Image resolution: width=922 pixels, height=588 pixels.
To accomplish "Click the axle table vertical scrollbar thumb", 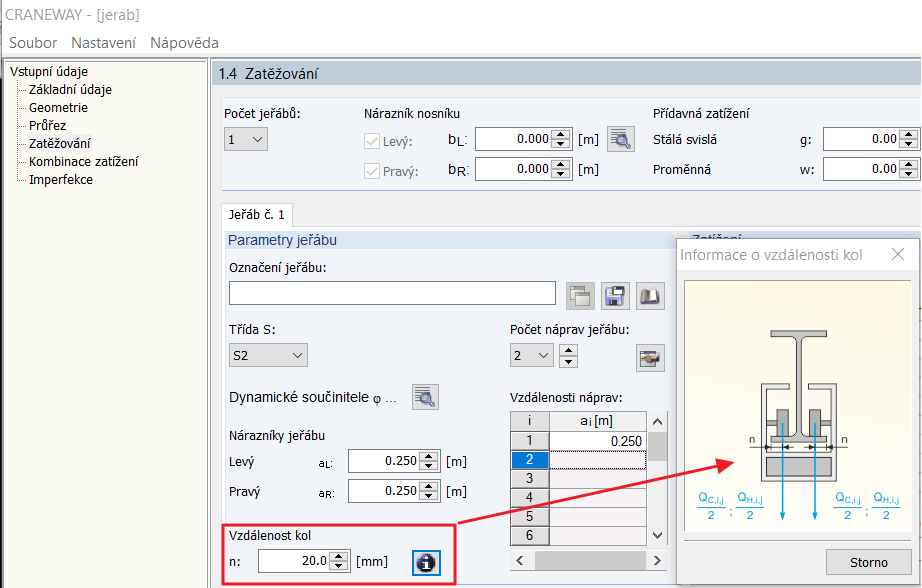I will (x=657, y=446).
